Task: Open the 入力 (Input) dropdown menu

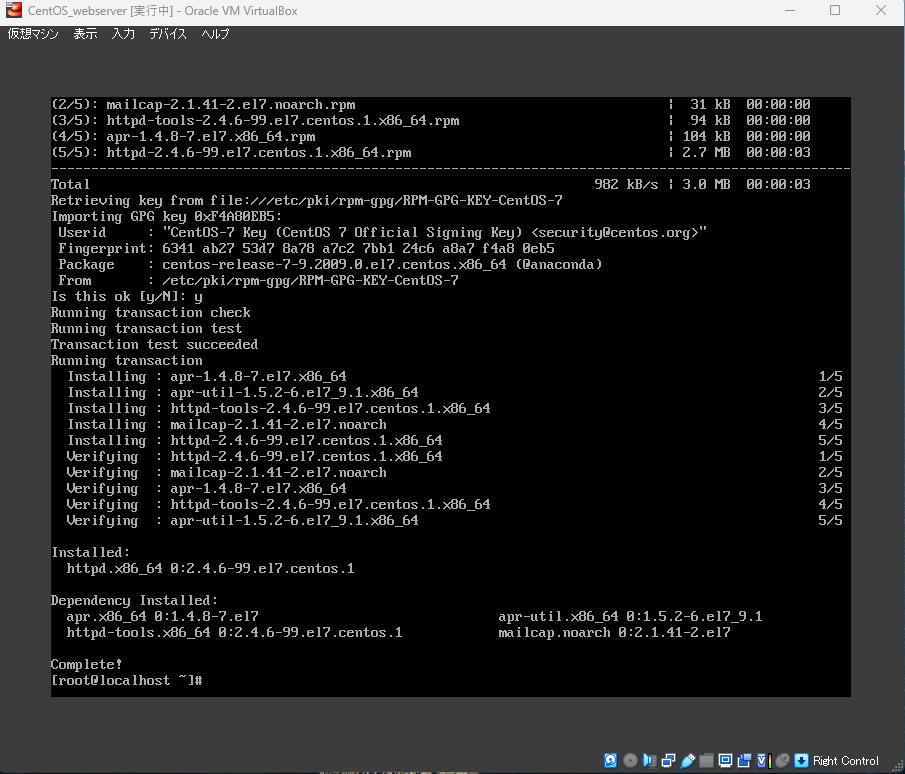Action: (x=123, y=33)
